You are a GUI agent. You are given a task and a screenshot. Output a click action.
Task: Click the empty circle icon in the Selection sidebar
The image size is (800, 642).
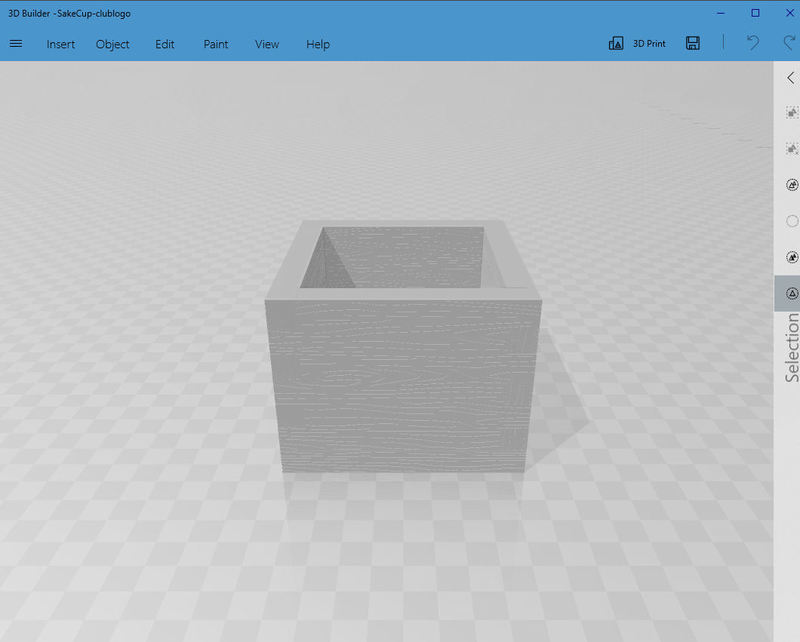792,221
